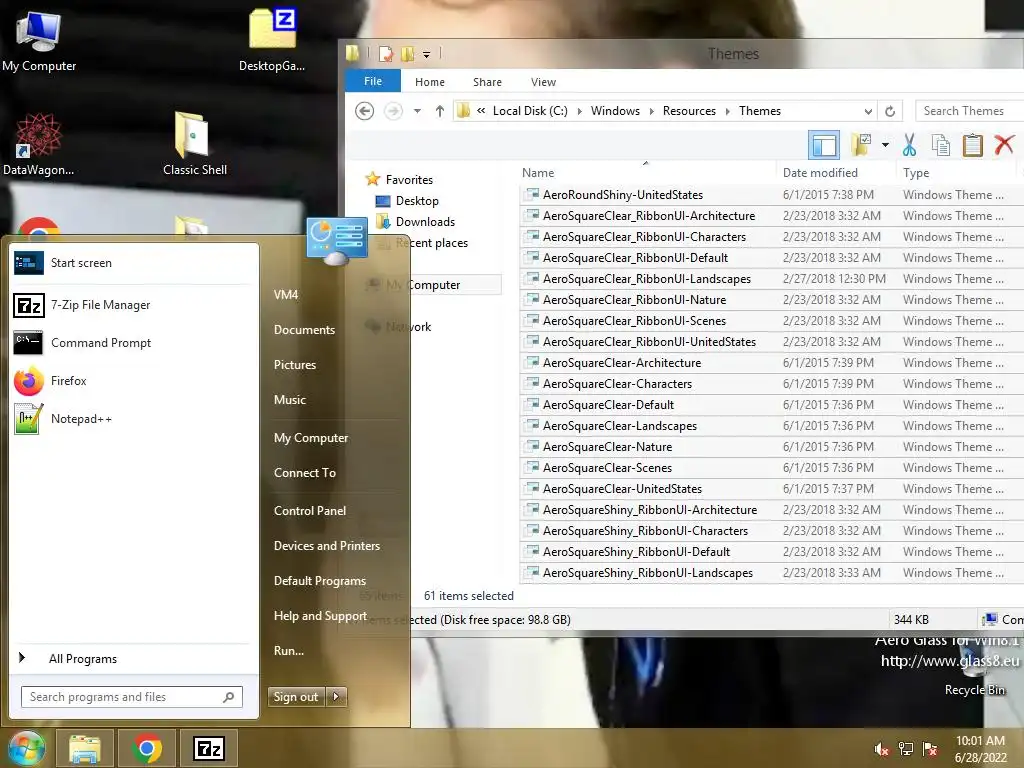The image size is (1024, 768).
Task: Click the Copy icon in Explorer toolbar
Action: [x=941, y=145]
